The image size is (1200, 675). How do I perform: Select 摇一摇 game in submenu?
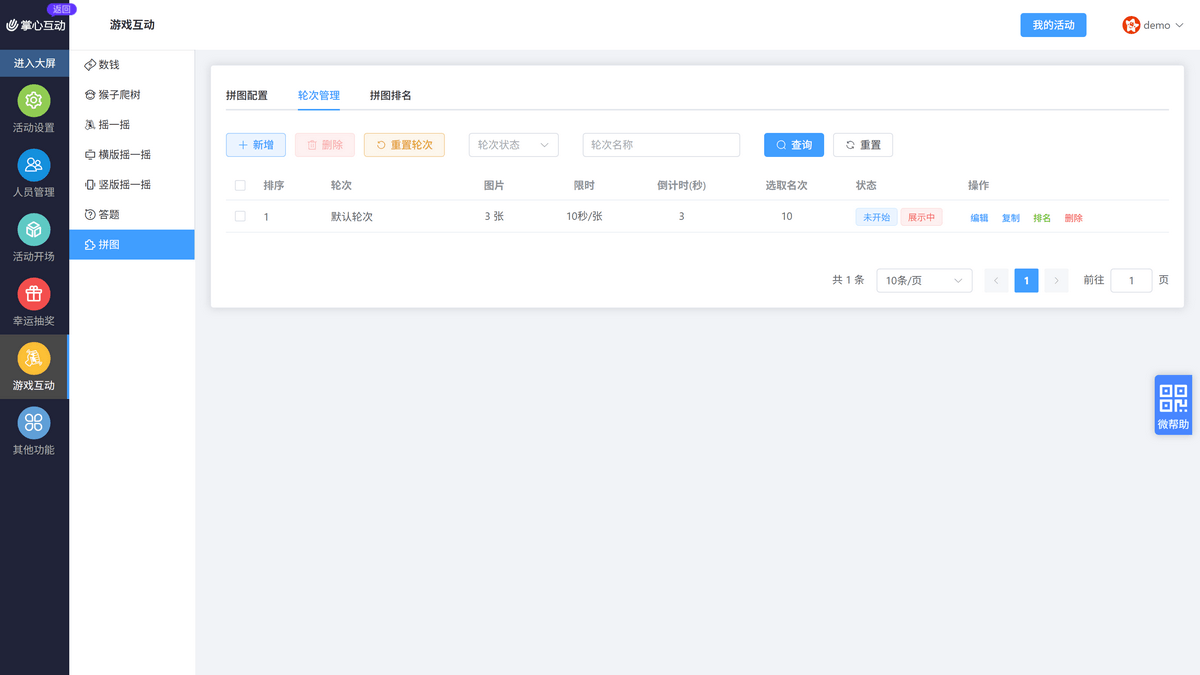[x=132, y=124]
